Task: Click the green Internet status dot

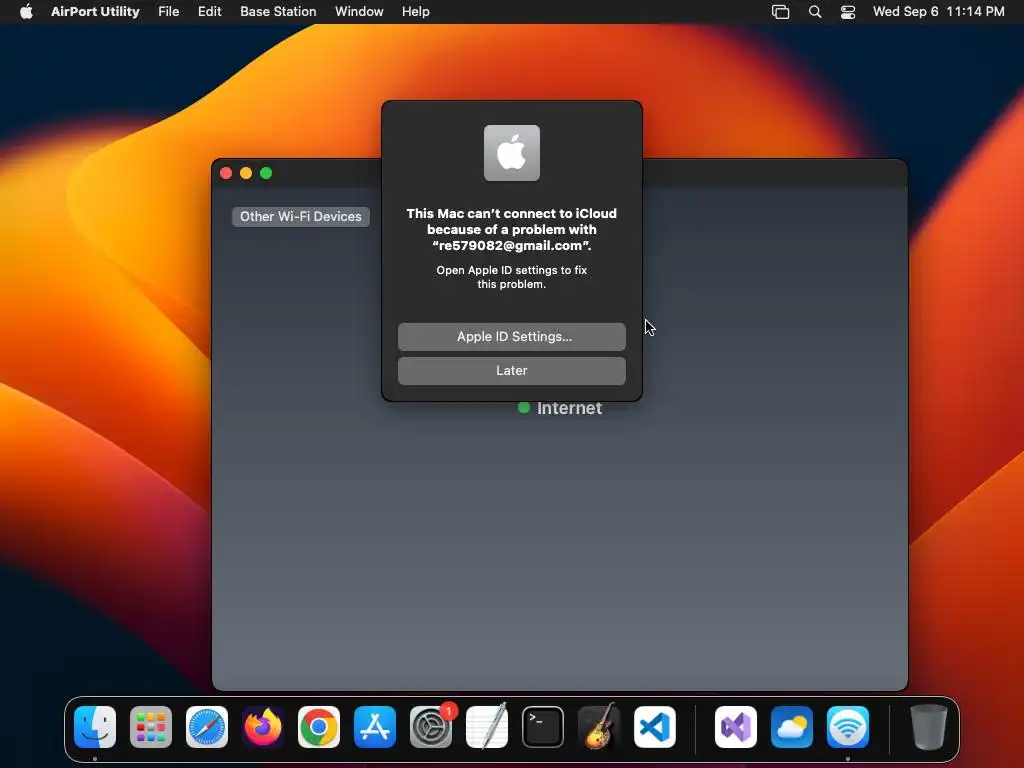Action: 524,408
